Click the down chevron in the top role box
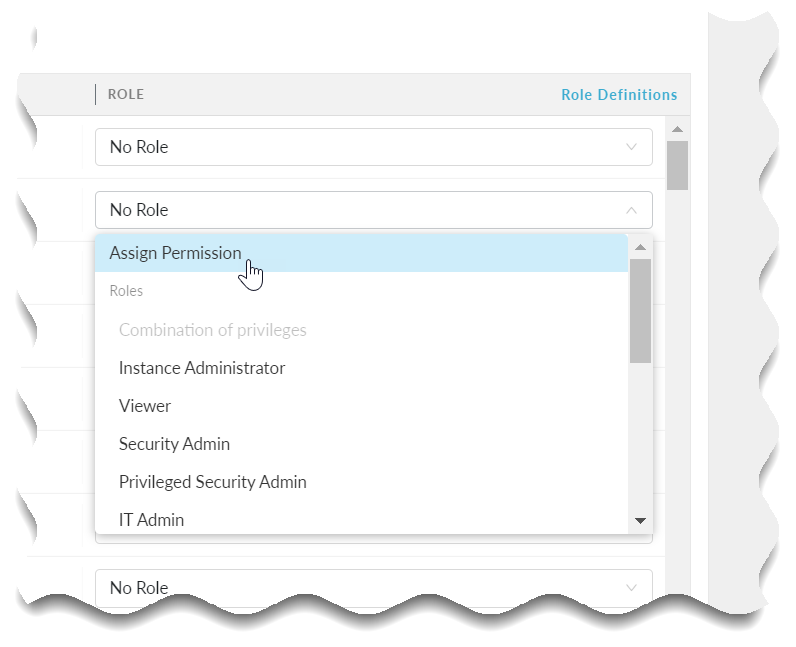The width and height of the screenshot is (796, 647). (631, 147)
